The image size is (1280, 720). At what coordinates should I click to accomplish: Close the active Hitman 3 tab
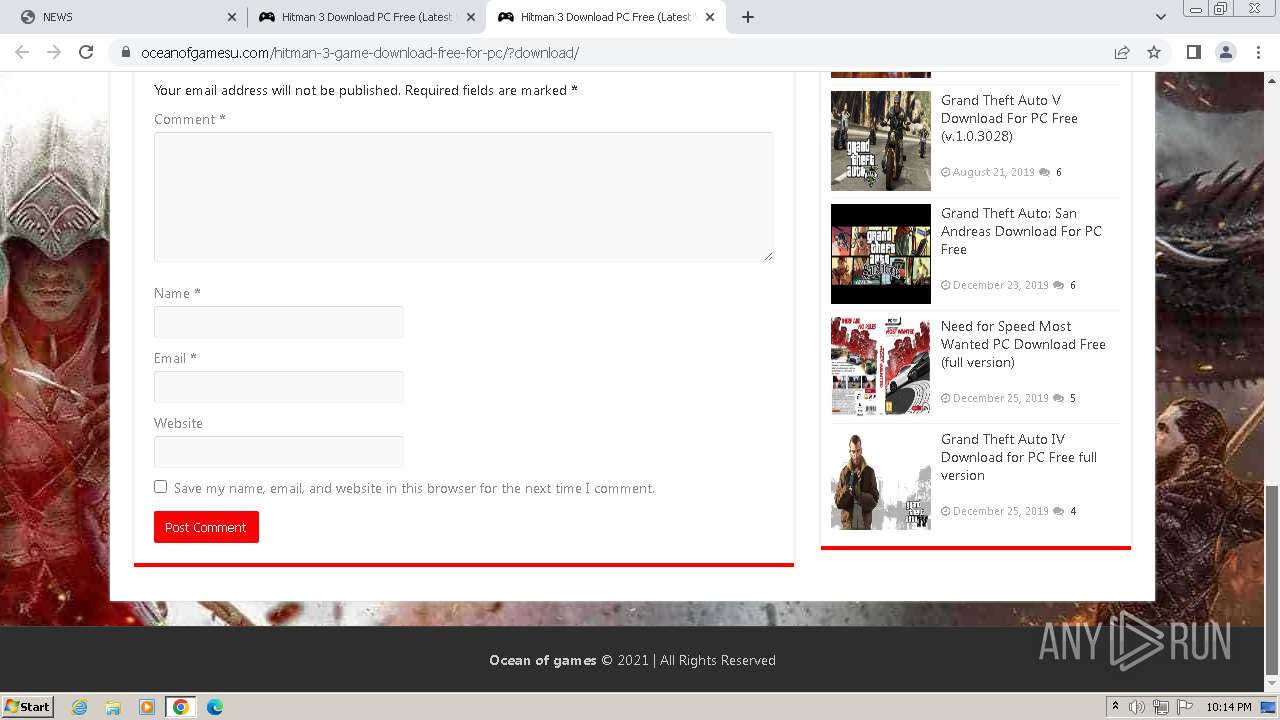coord(710,17)
